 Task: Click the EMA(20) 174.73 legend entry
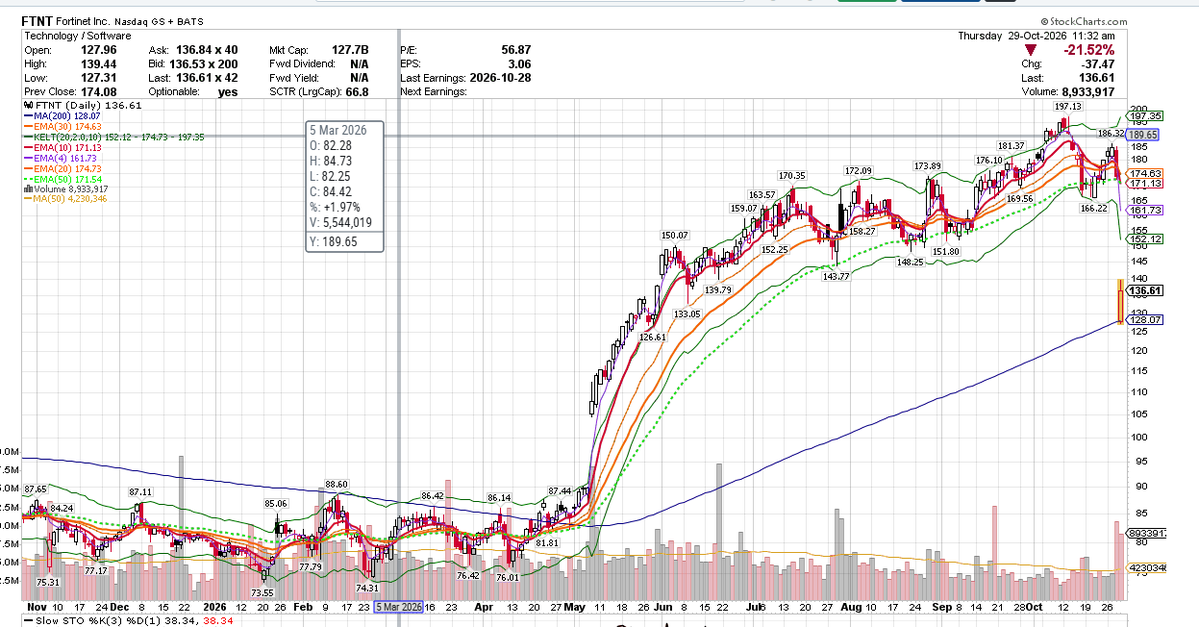pos(63,168)
